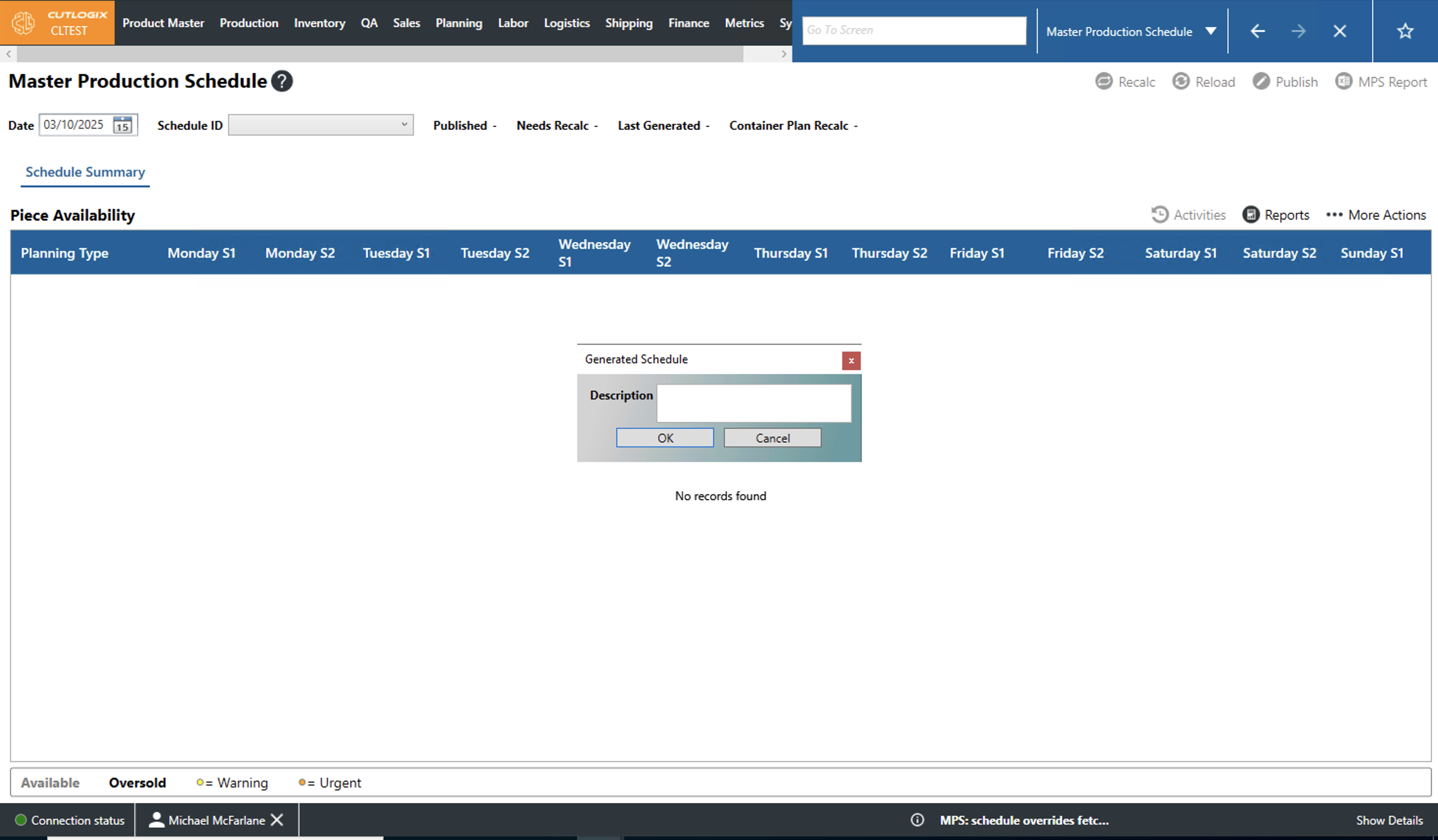Navigate back with the left arrow
The height and width of the screenshot is (840, 1438).
[1258, 31]
